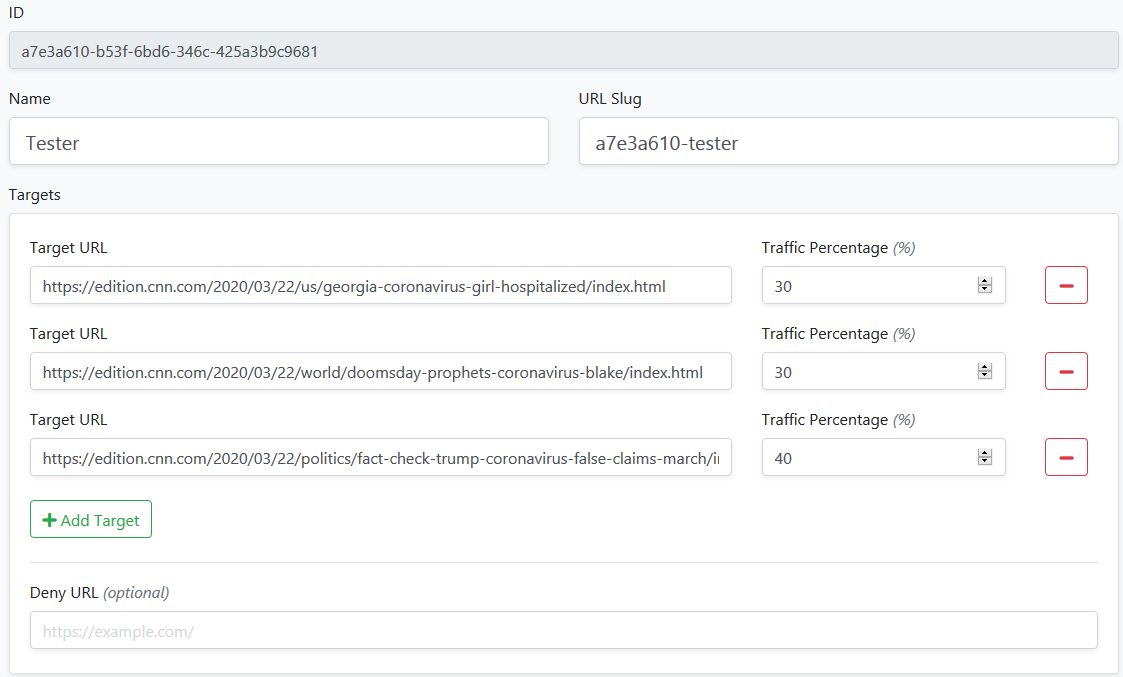Remove the georgia-coronavirus target row
Viewport: 1123px width, 677px height.
pos(1066,285)
